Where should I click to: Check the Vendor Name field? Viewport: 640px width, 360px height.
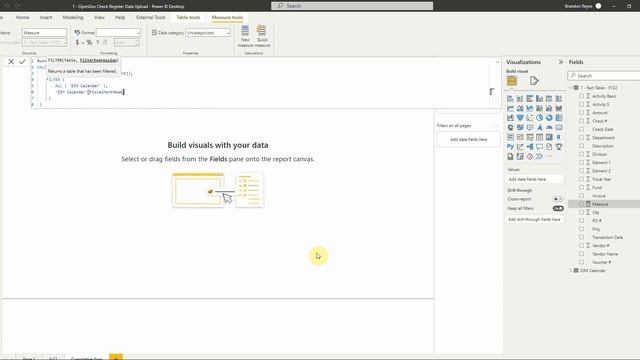coord(581,254)
